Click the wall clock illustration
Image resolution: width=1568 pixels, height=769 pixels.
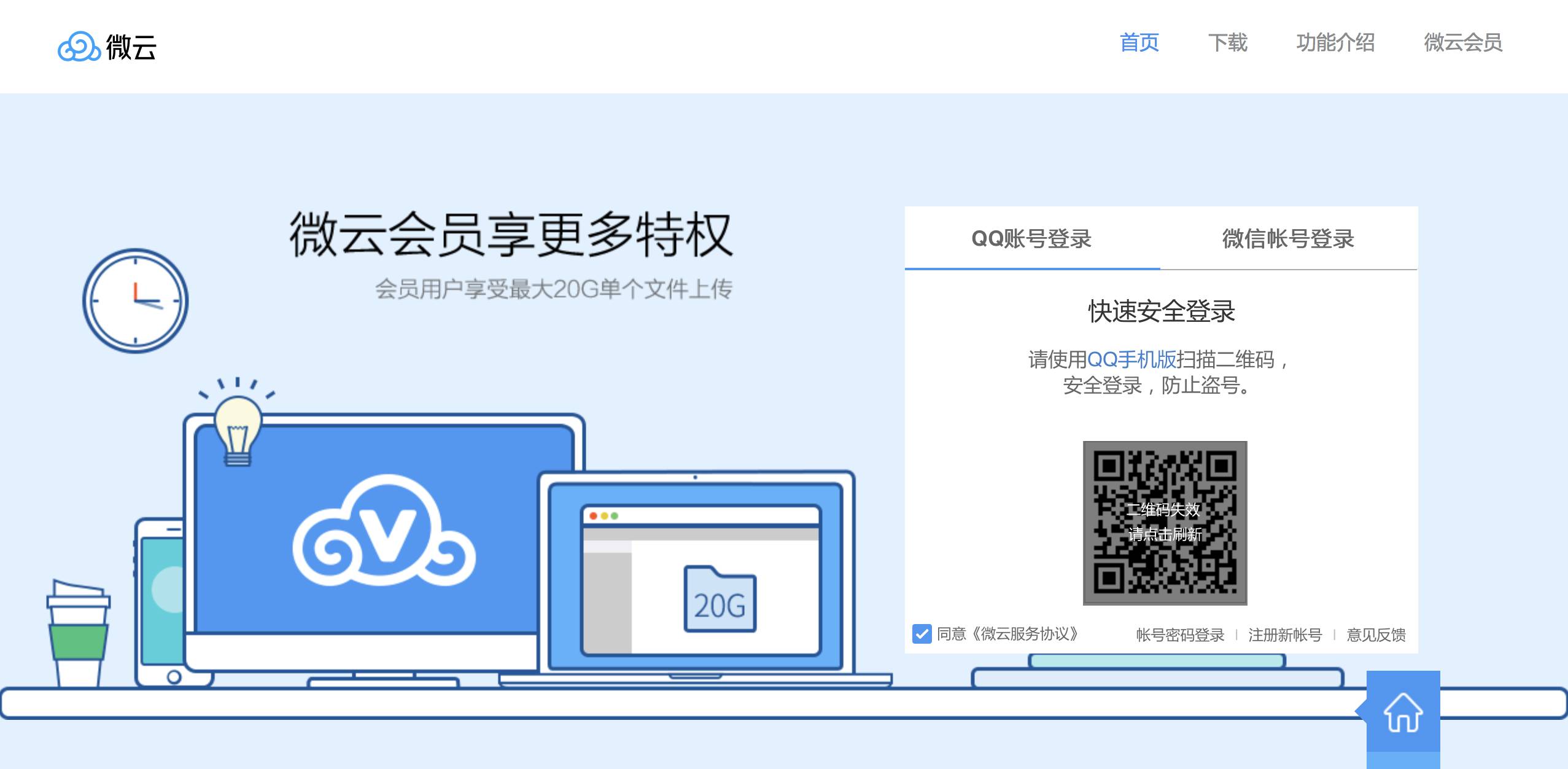(x=136, y=301)
